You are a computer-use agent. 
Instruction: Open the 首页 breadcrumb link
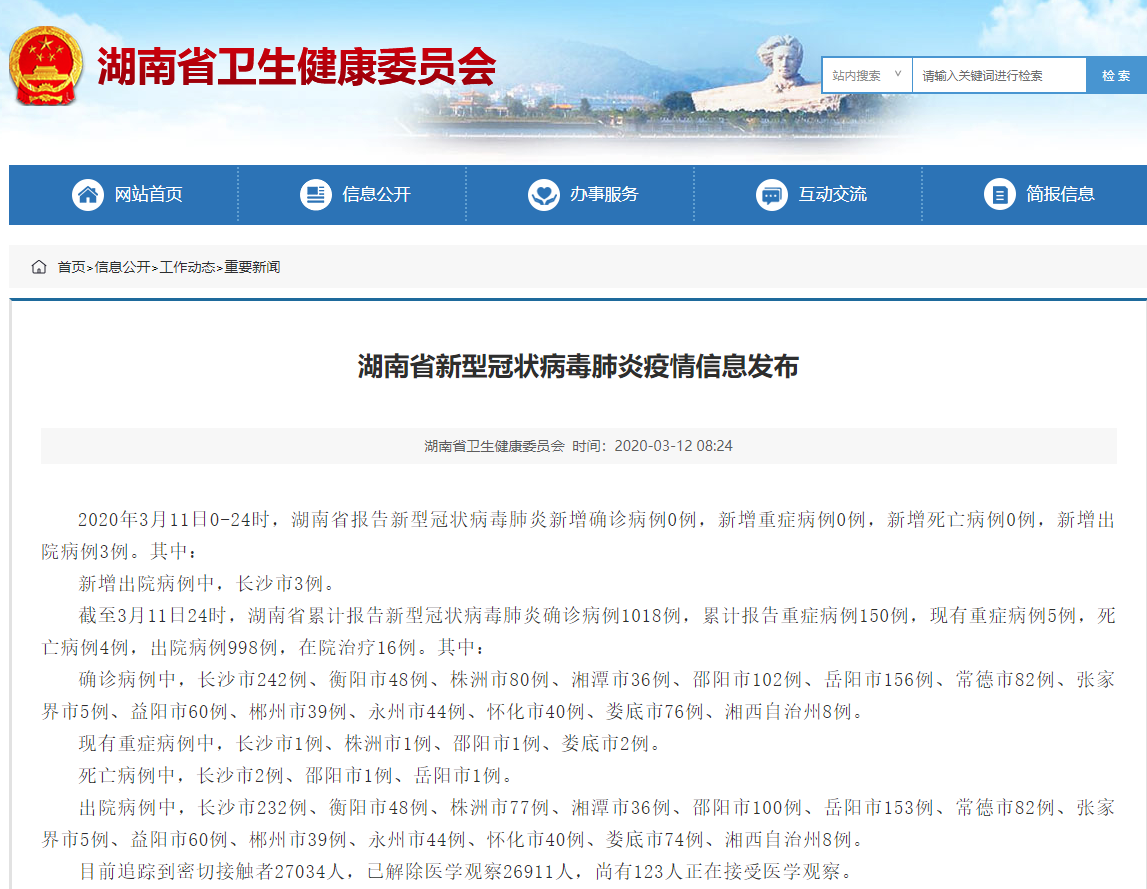71,267
